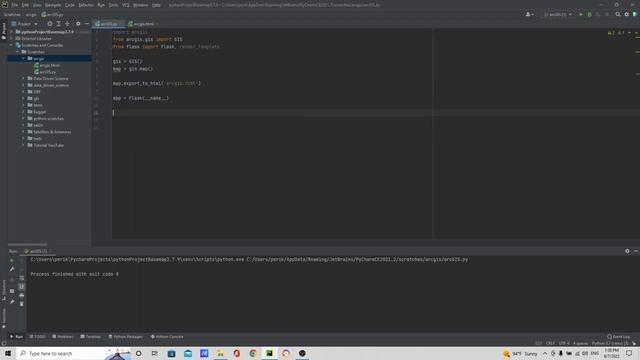This screenshot has width=640, height=360.
Task: Open the user account icon in toolbar
Action: (529, 14)
